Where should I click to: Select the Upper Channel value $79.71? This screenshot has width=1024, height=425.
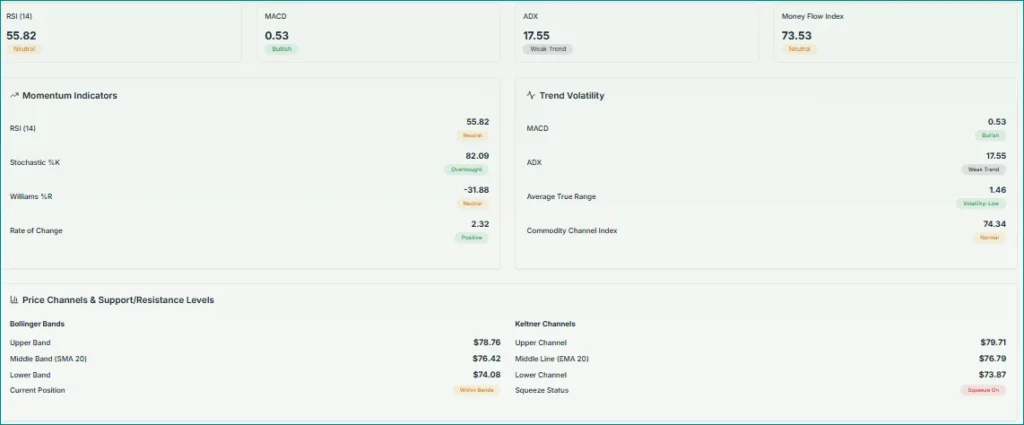click(x=992, y=342)
